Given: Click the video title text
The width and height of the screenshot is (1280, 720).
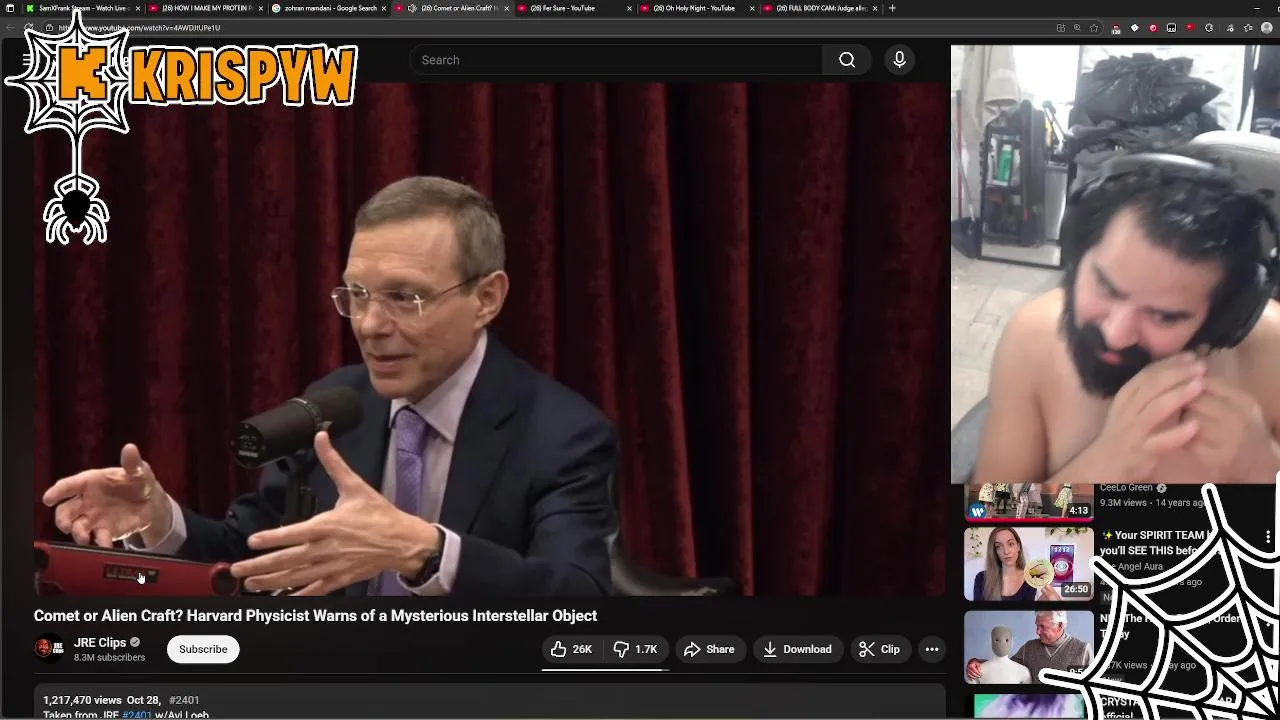Looking at the screenshot, I should pyautogui.click(x=315, y=616).
